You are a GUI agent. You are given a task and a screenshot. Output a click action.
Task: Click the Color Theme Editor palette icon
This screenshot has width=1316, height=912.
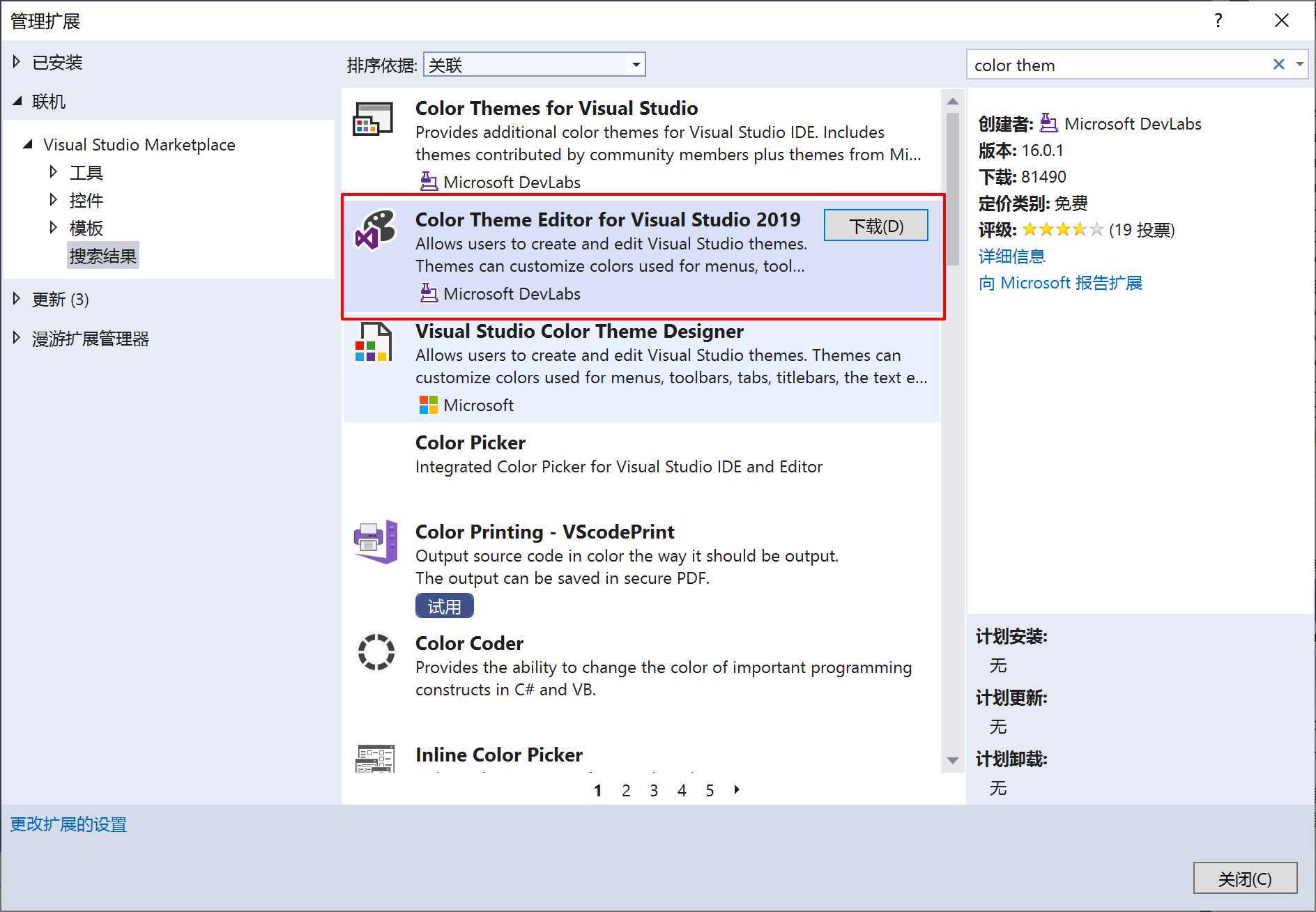(x=375, y=229)
